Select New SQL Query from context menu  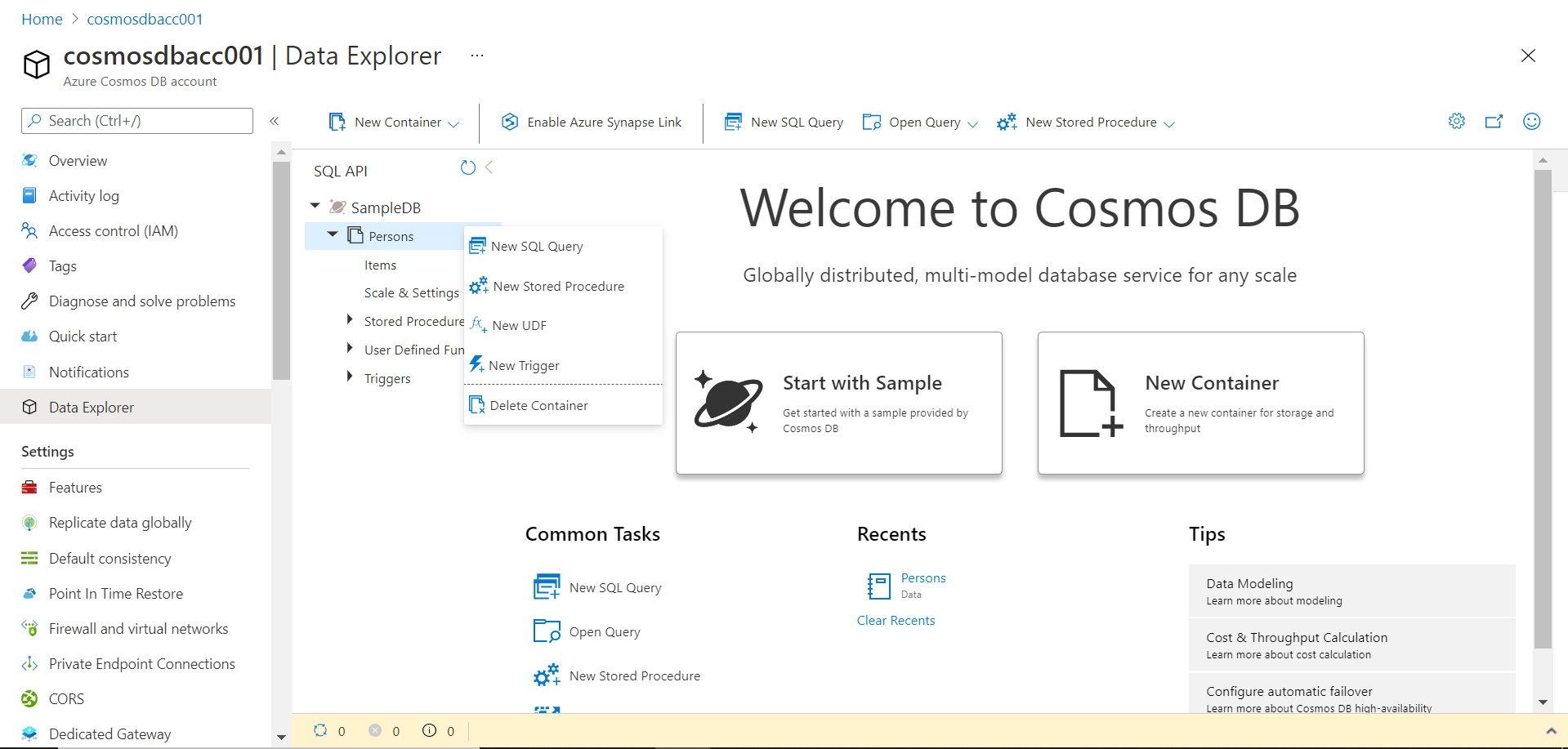click(563, 246)
